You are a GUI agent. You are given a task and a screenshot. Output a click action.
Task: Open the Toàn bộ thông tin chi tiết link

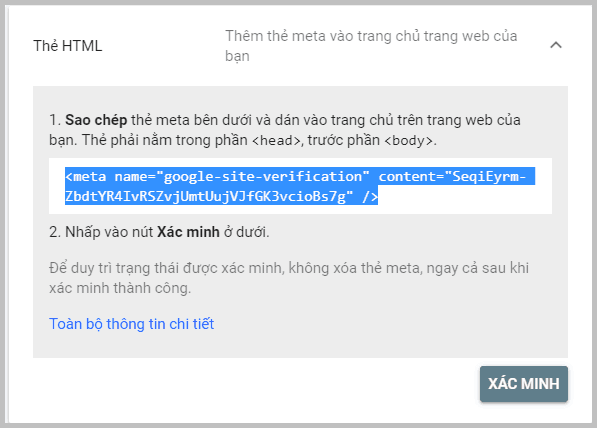point(131,324)
